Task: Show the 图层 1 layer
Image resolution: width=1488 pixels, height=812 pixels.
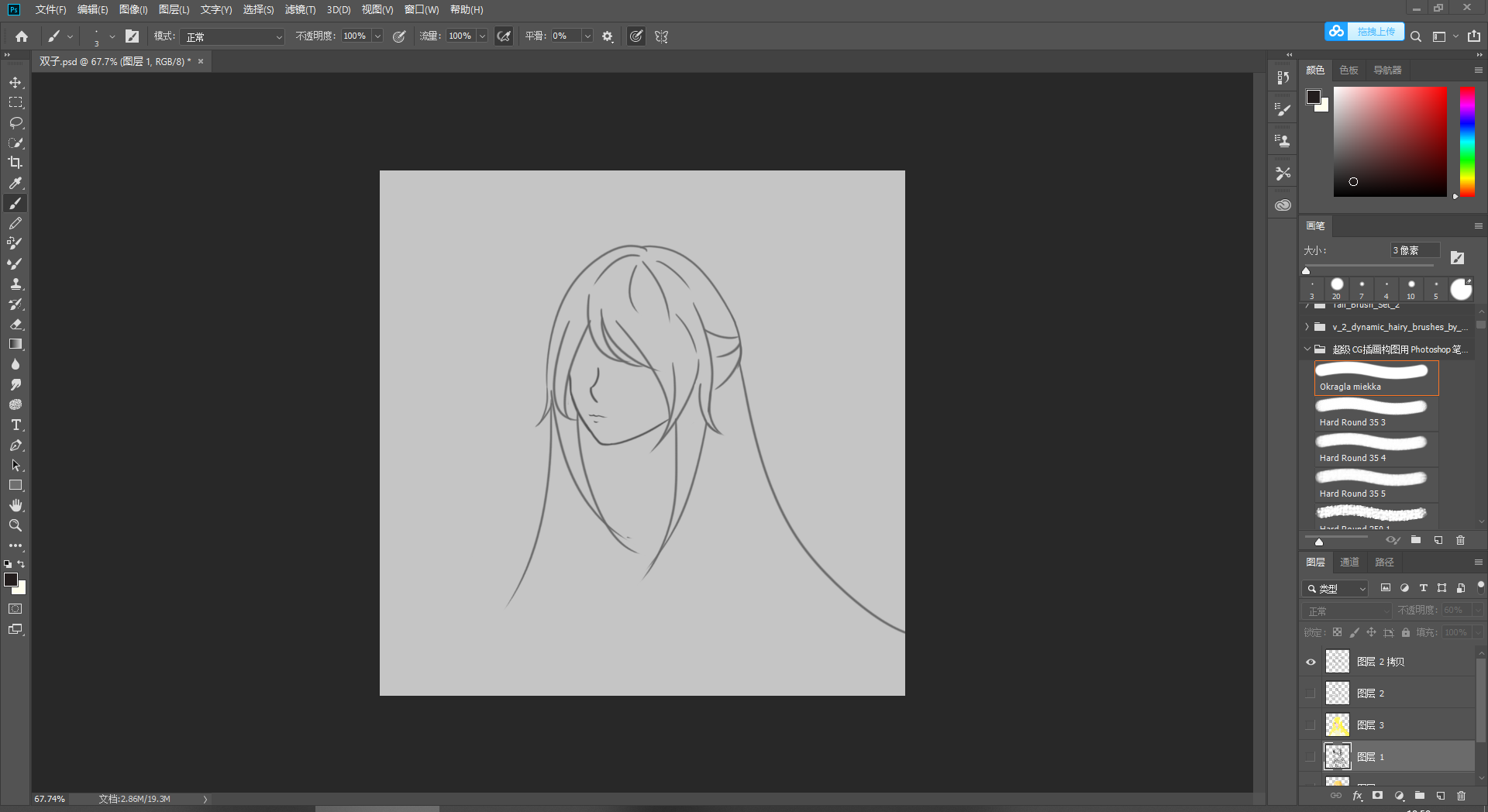Action: 1311,757
